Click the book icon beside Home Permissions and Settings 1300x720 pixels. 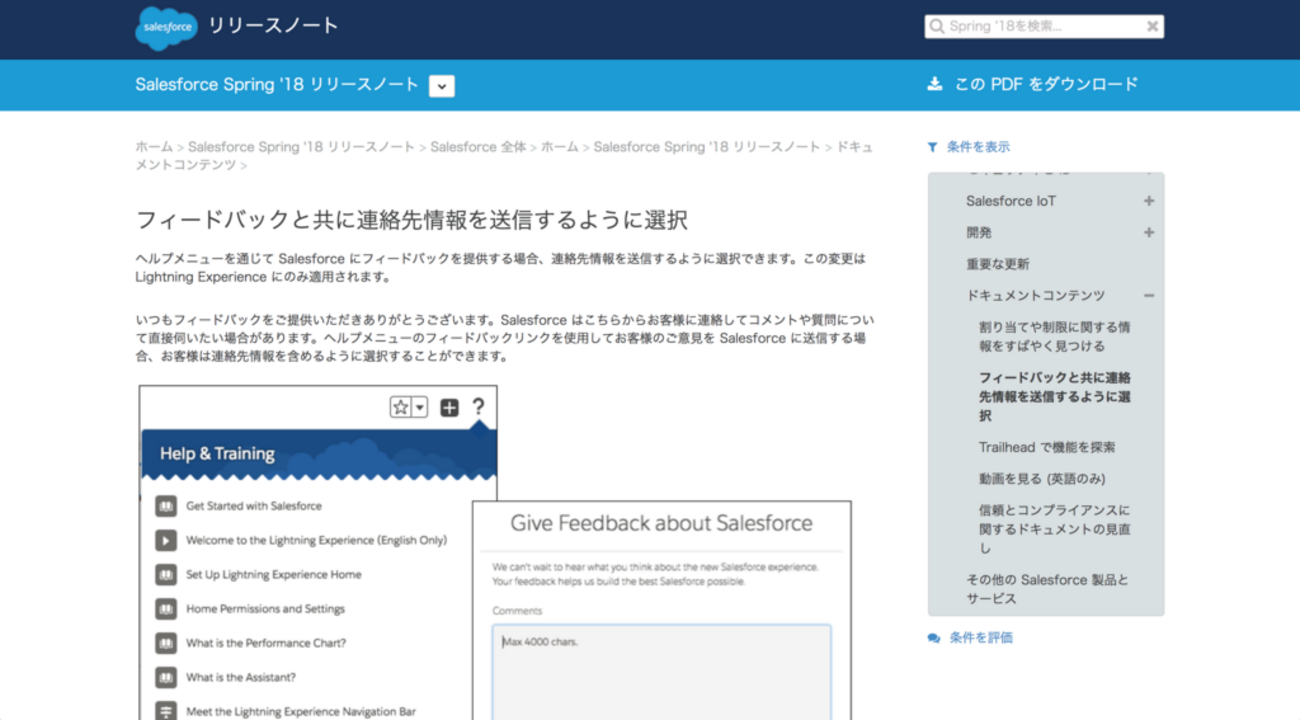click(166, 609)
